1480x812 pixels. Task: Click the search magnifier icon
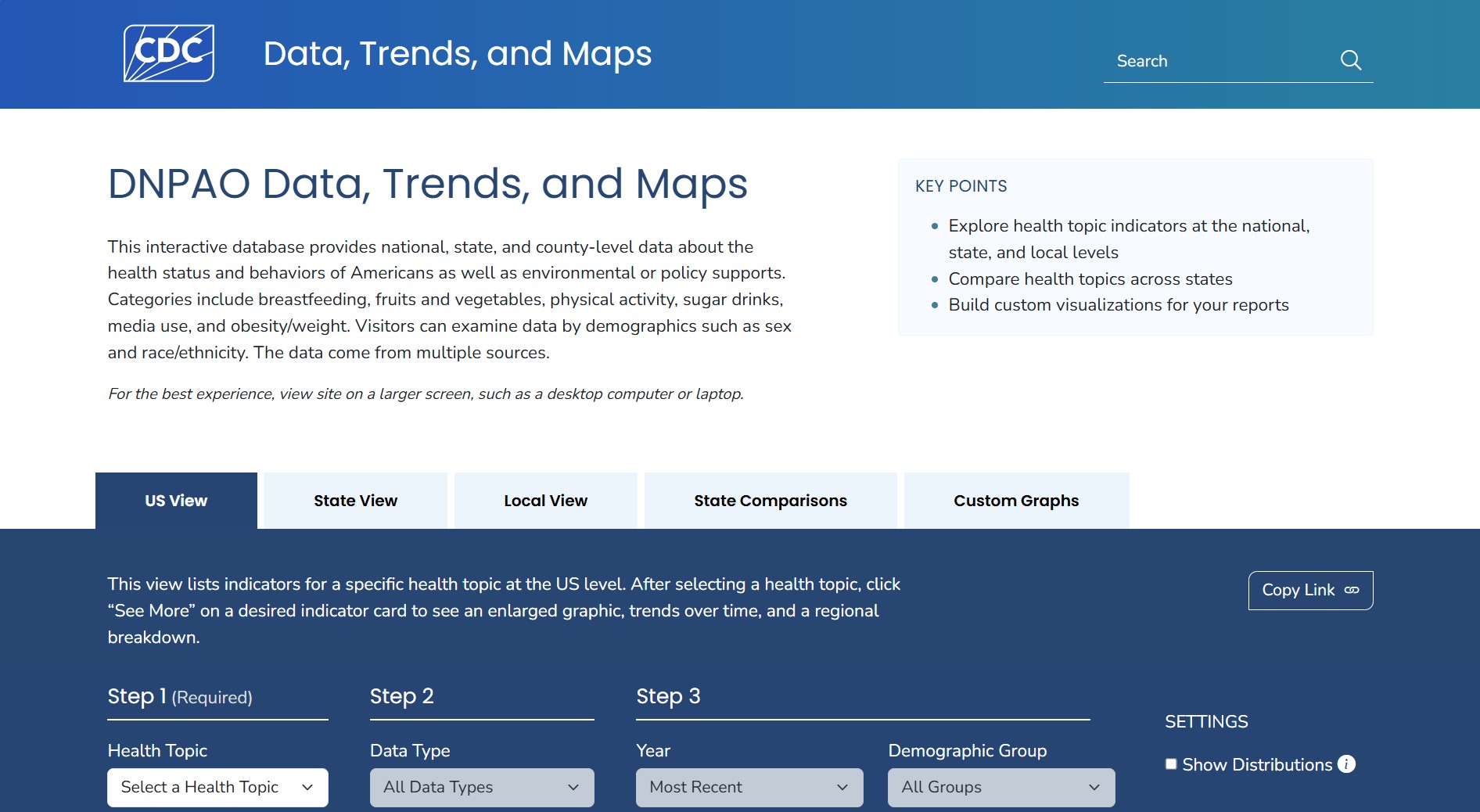pos(1351,60)
